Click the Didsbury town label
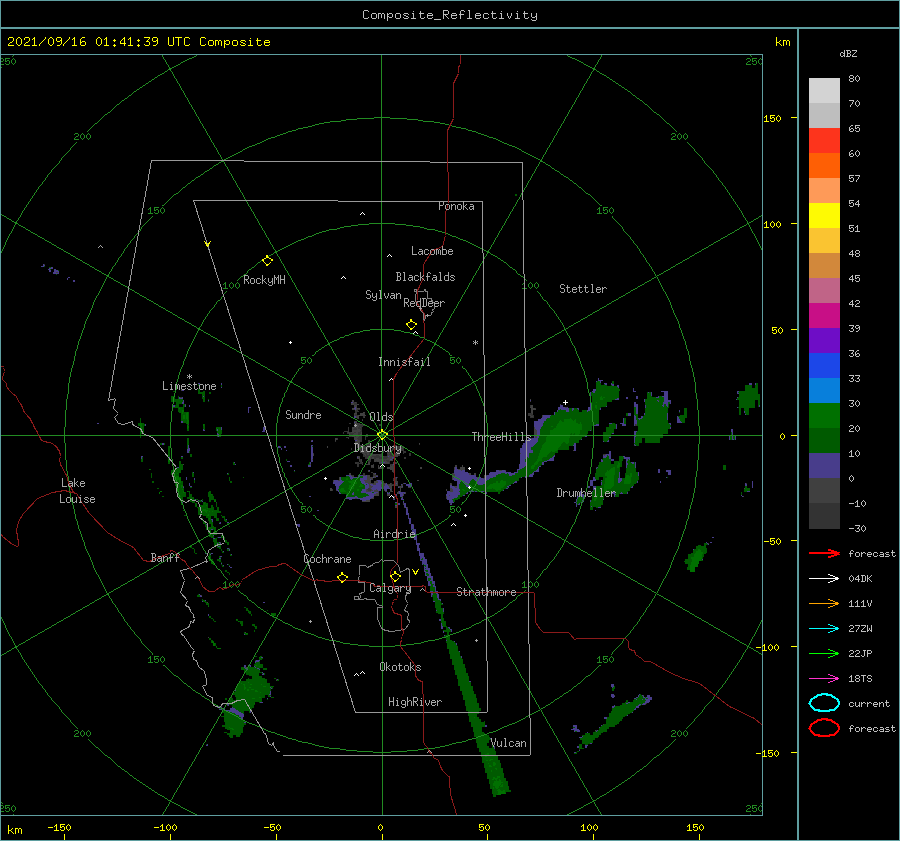The height and width of the screenshot is (841, 900). click(378, 448)
